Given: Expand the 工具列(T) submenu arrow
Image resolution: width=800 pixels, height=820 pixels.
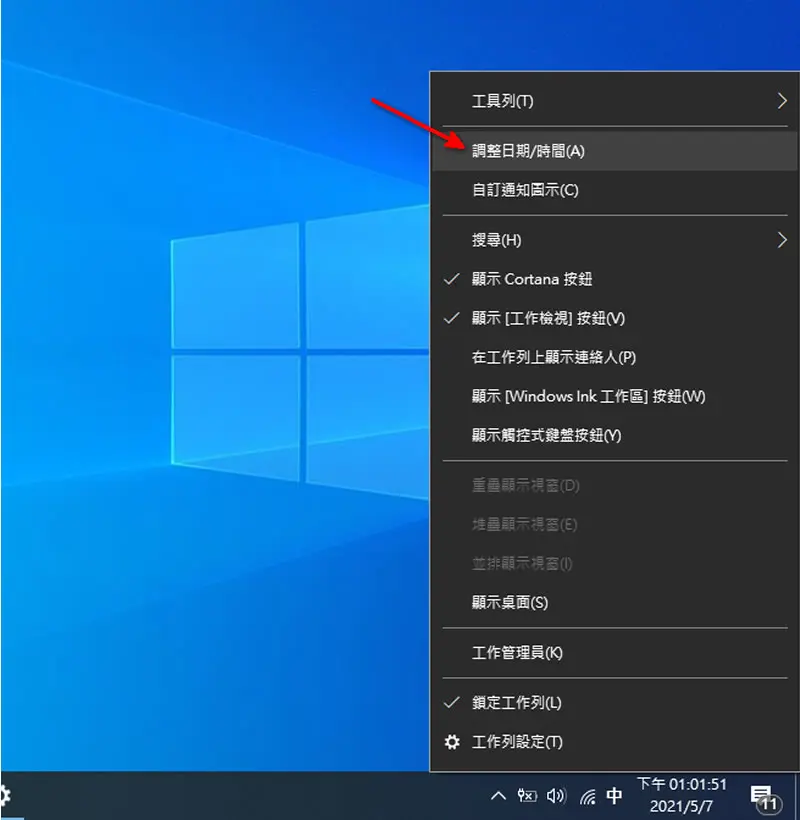Looking at the screenshot, I should (x=782, y=101).
